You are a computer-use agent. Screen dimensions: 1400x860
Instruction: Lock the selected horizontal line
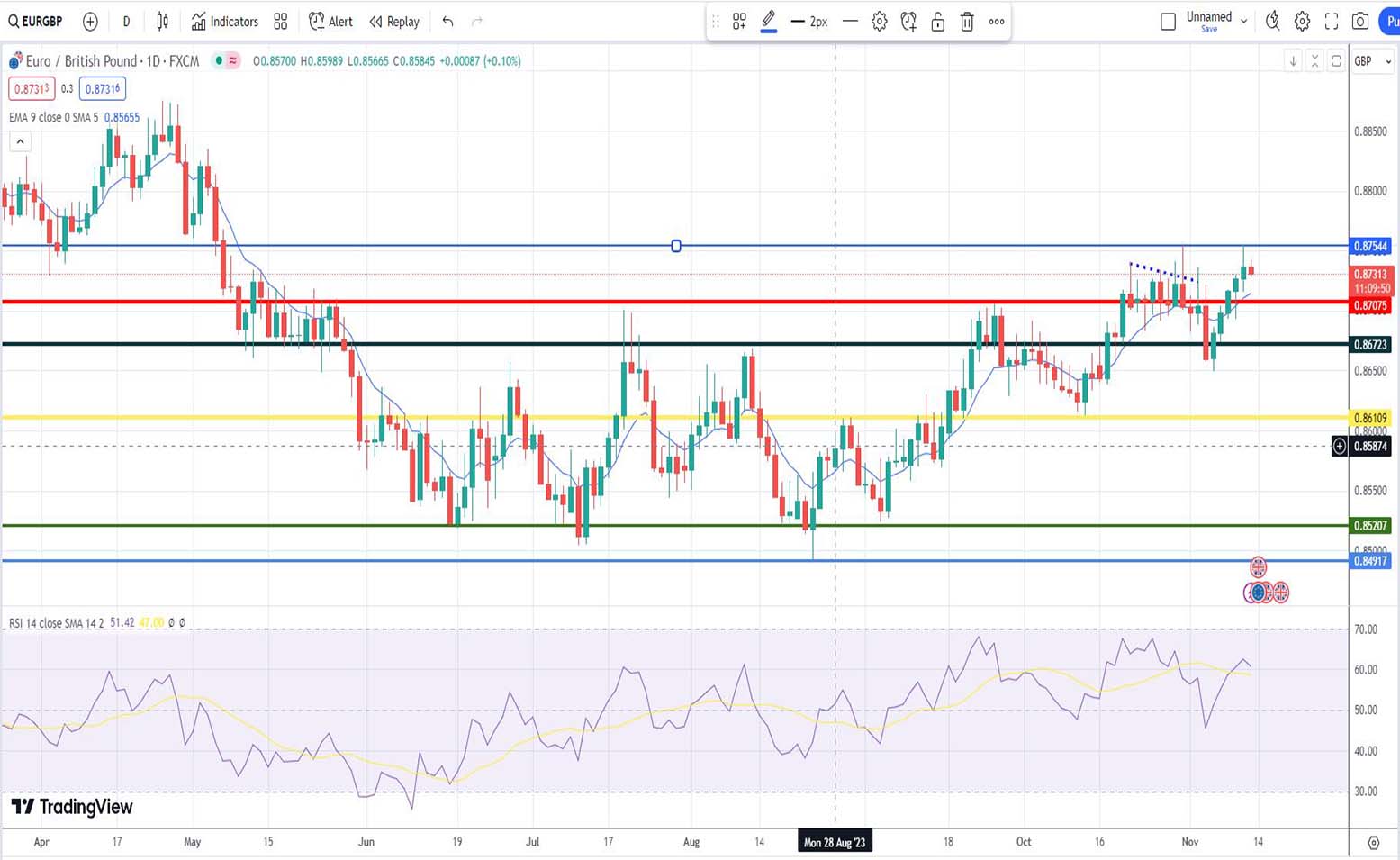point(937,22)
